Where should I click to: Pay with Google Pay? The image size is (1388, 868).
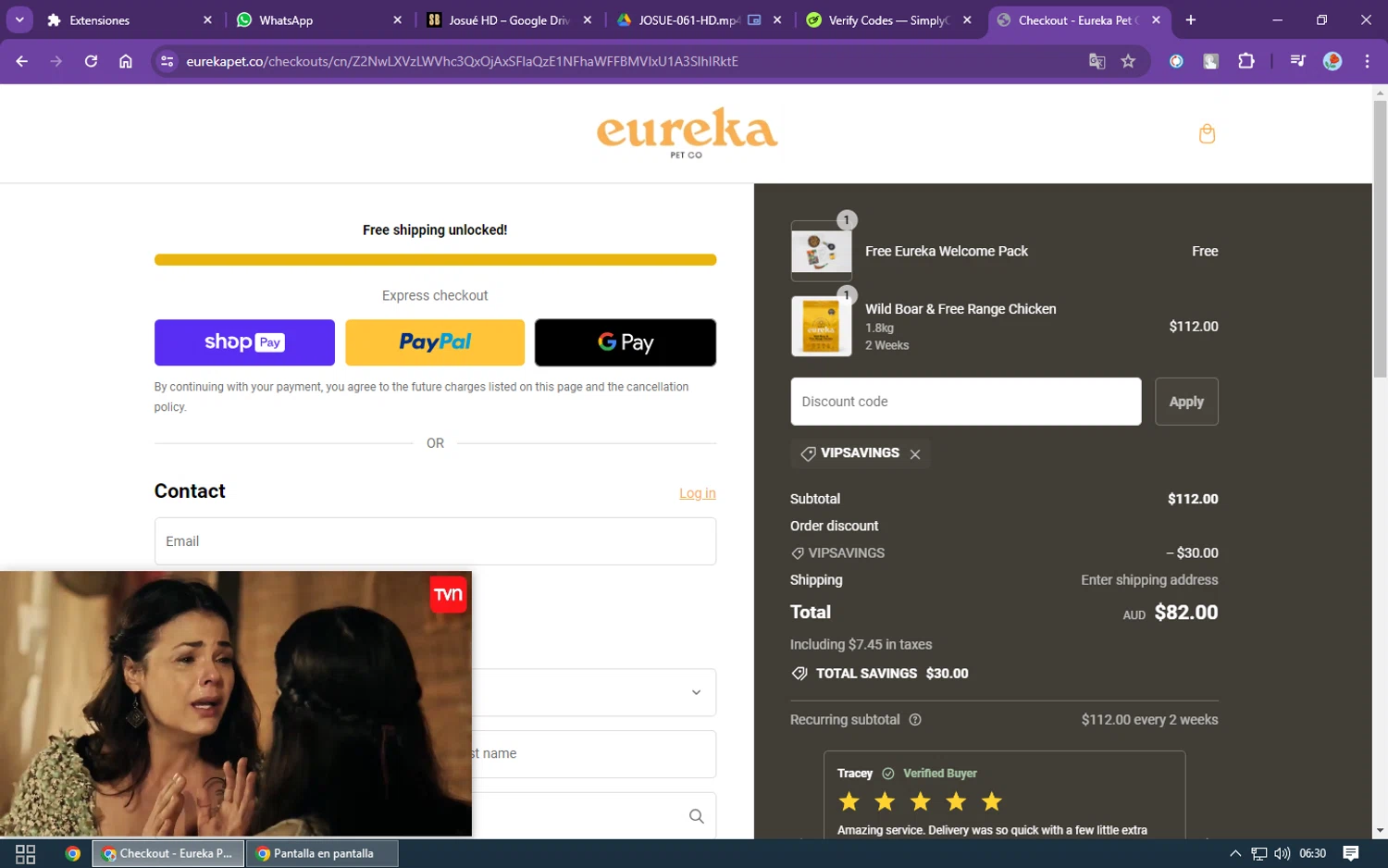point(626,342)
